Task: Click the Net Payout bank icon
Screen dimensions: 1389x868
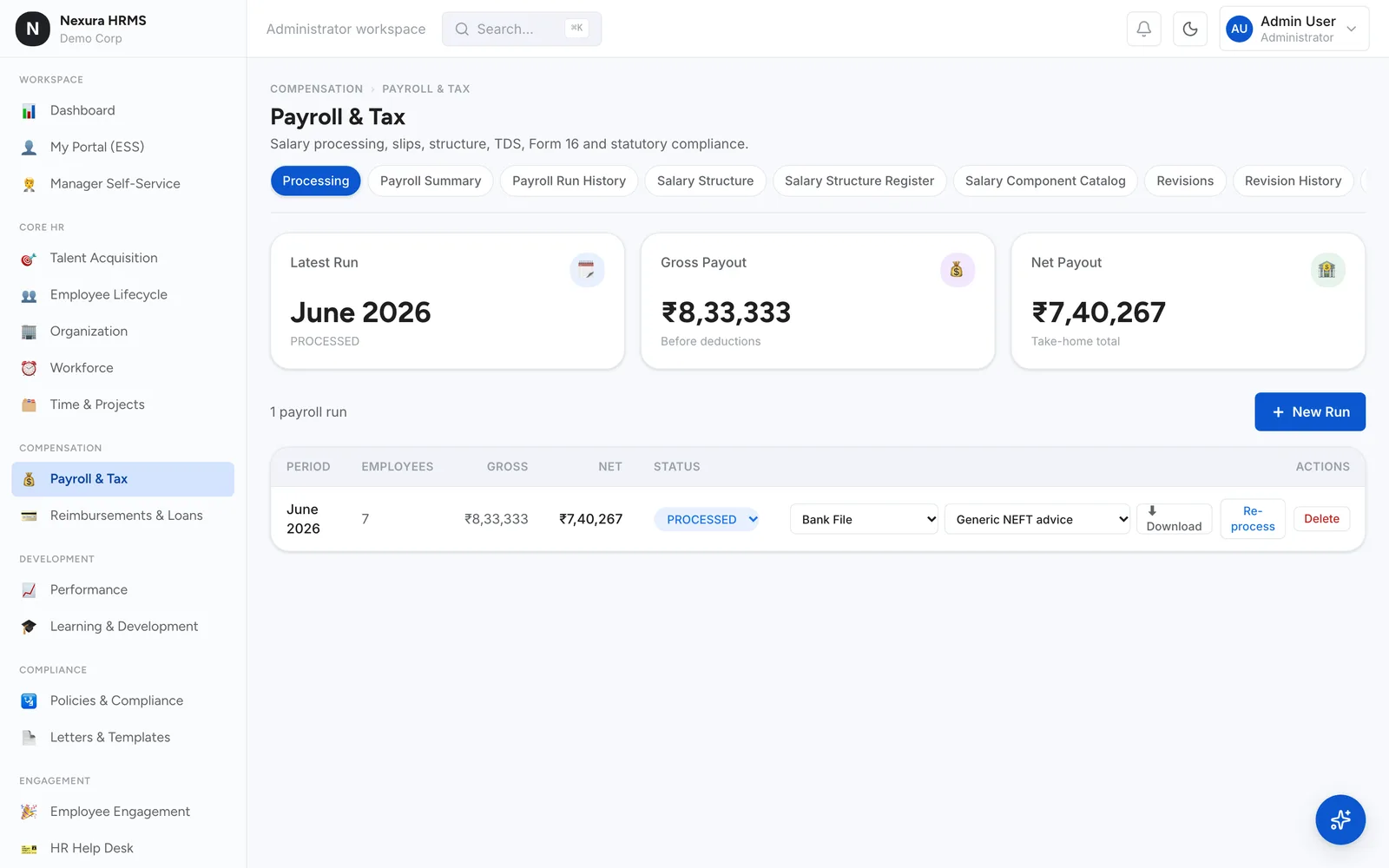Action: 1327,270
